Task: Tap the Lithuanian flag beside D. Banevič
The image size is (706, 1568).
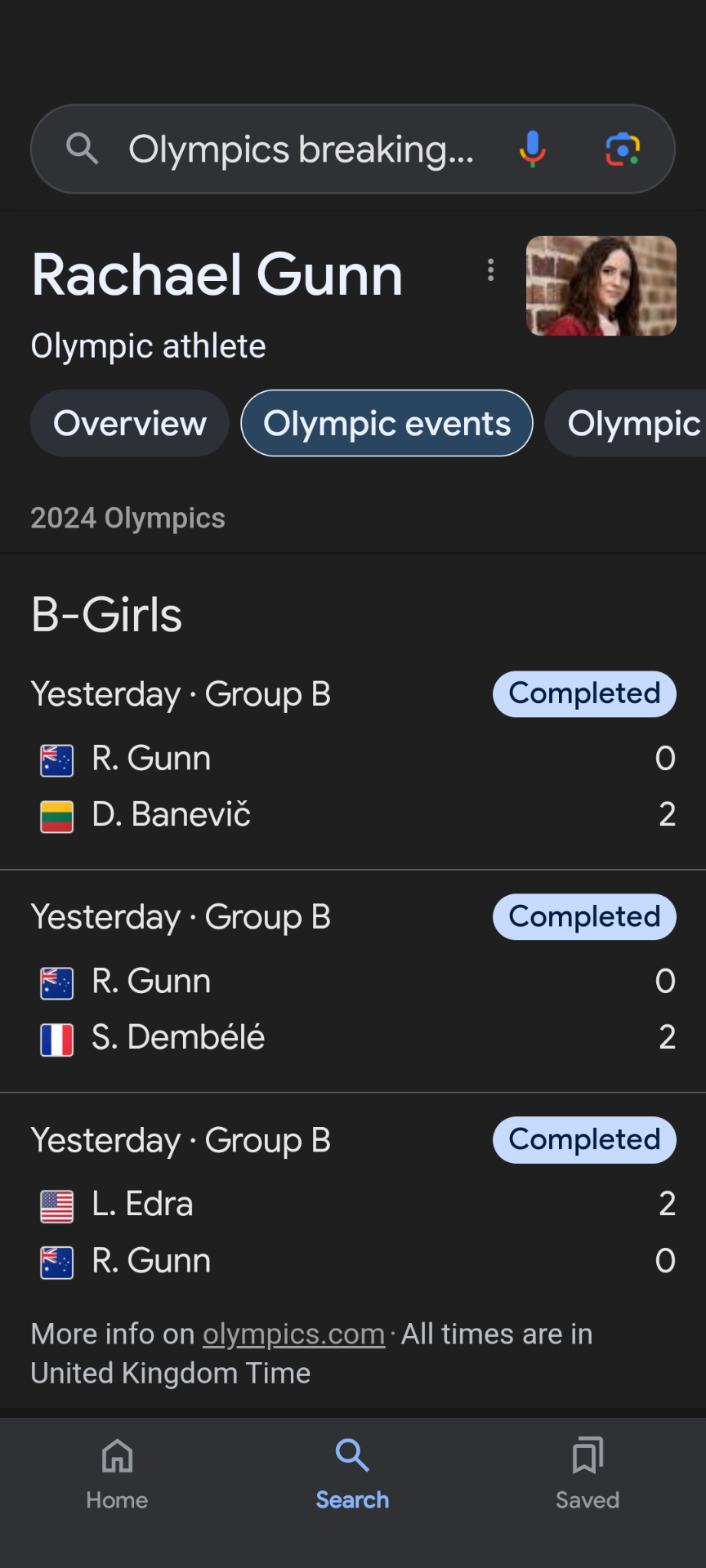Action: (57, 816)
